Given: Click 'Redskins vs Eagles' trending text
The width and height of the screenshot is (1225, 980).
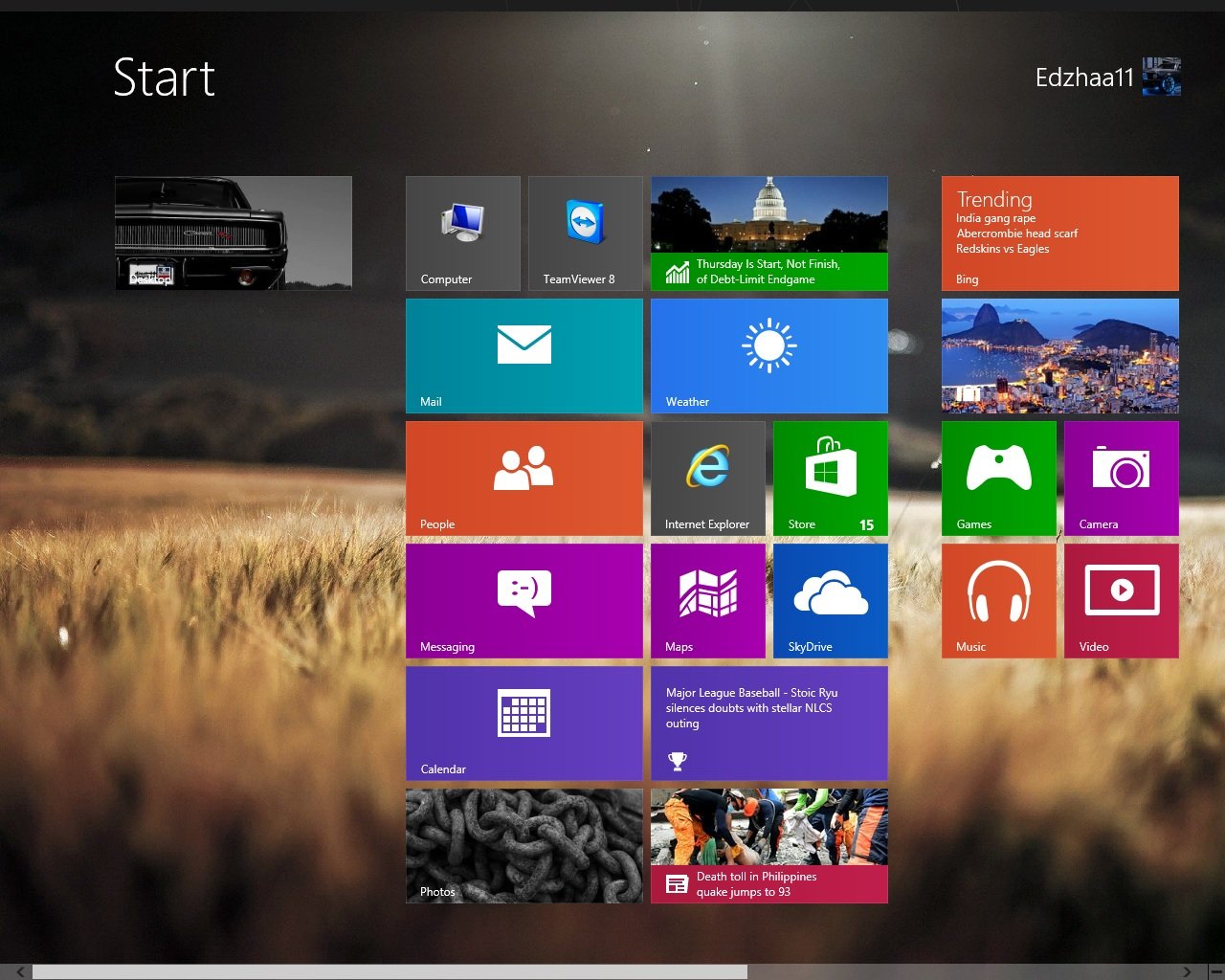Looking at the screenshot, I should pos(1002,249).
